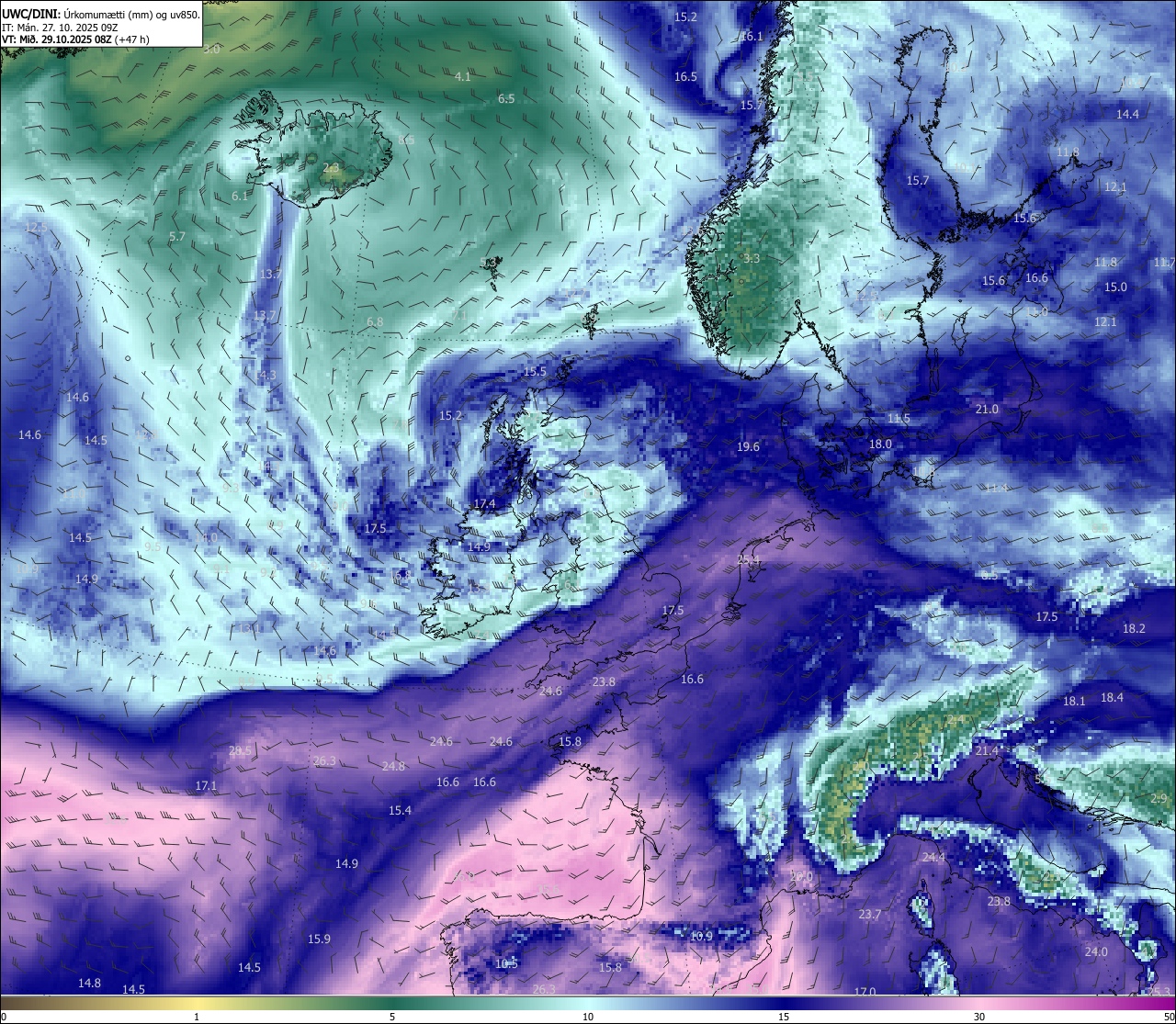The image size is (1176, 1024).
Task: Click the 15.5 value label
Action: tap(535, 372)
